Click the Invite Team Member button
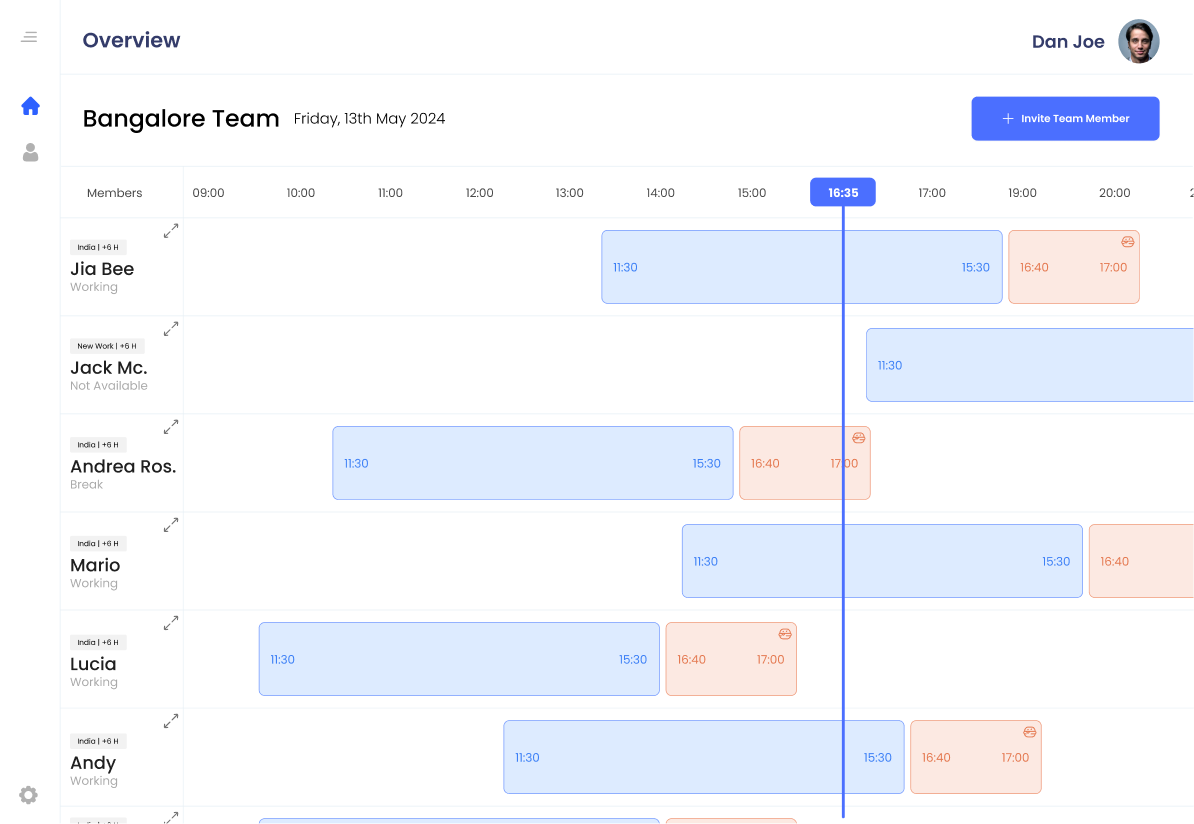 click(x=1065, y=118)
